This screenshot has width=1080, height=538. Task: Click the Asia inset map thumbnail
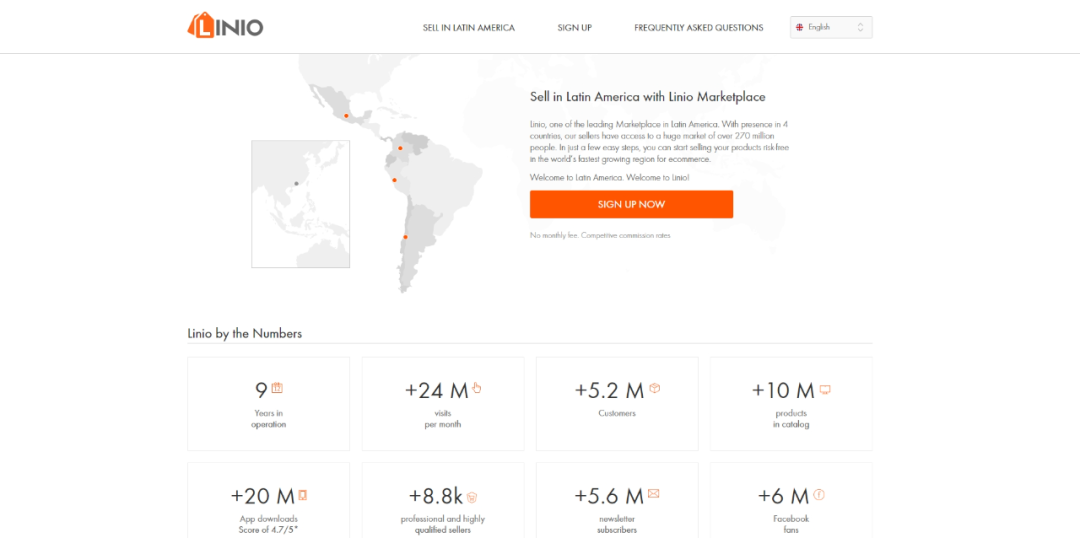(300, 204)
